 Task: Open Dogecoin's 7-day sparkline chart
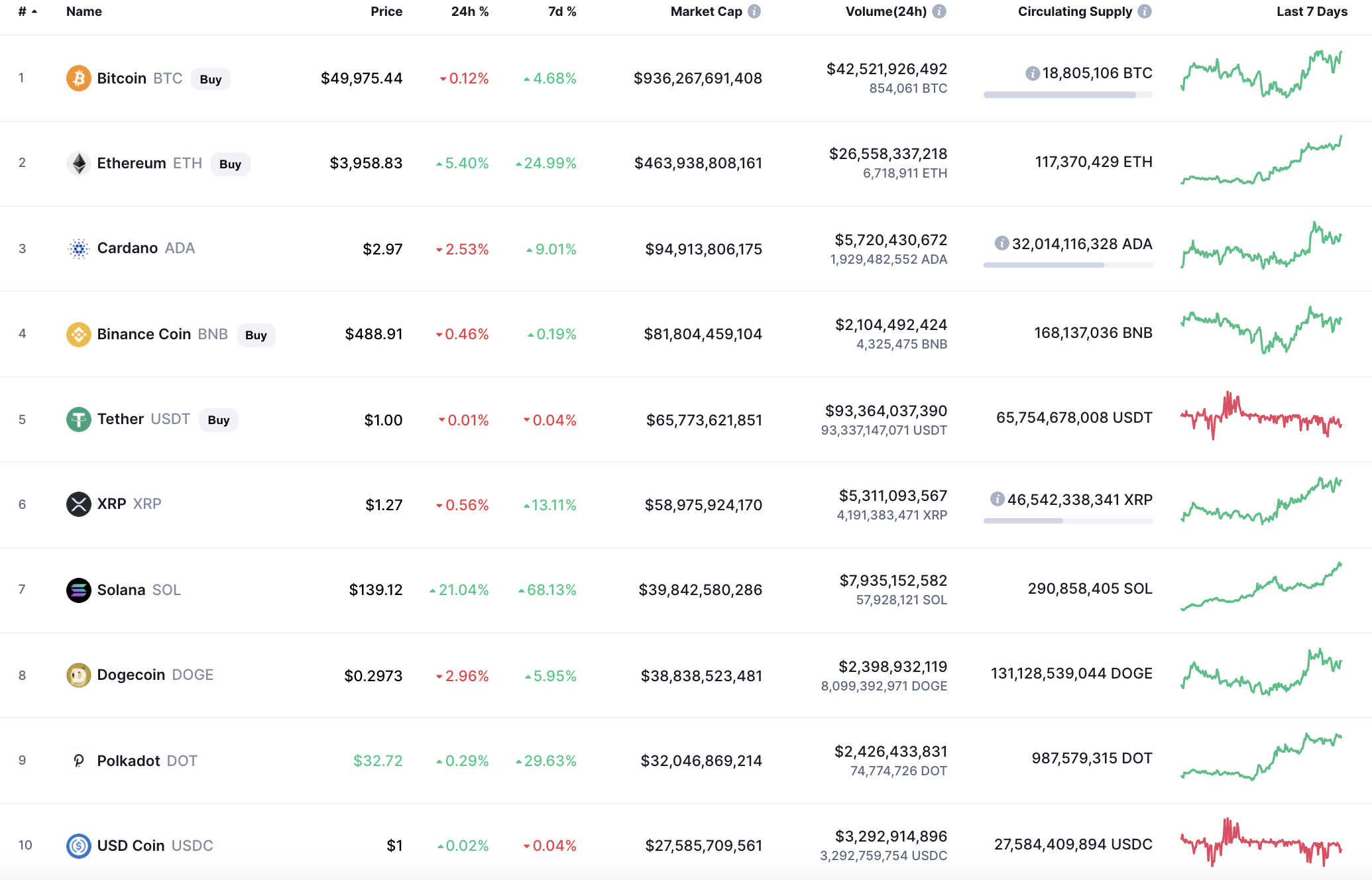point(1261,671)
